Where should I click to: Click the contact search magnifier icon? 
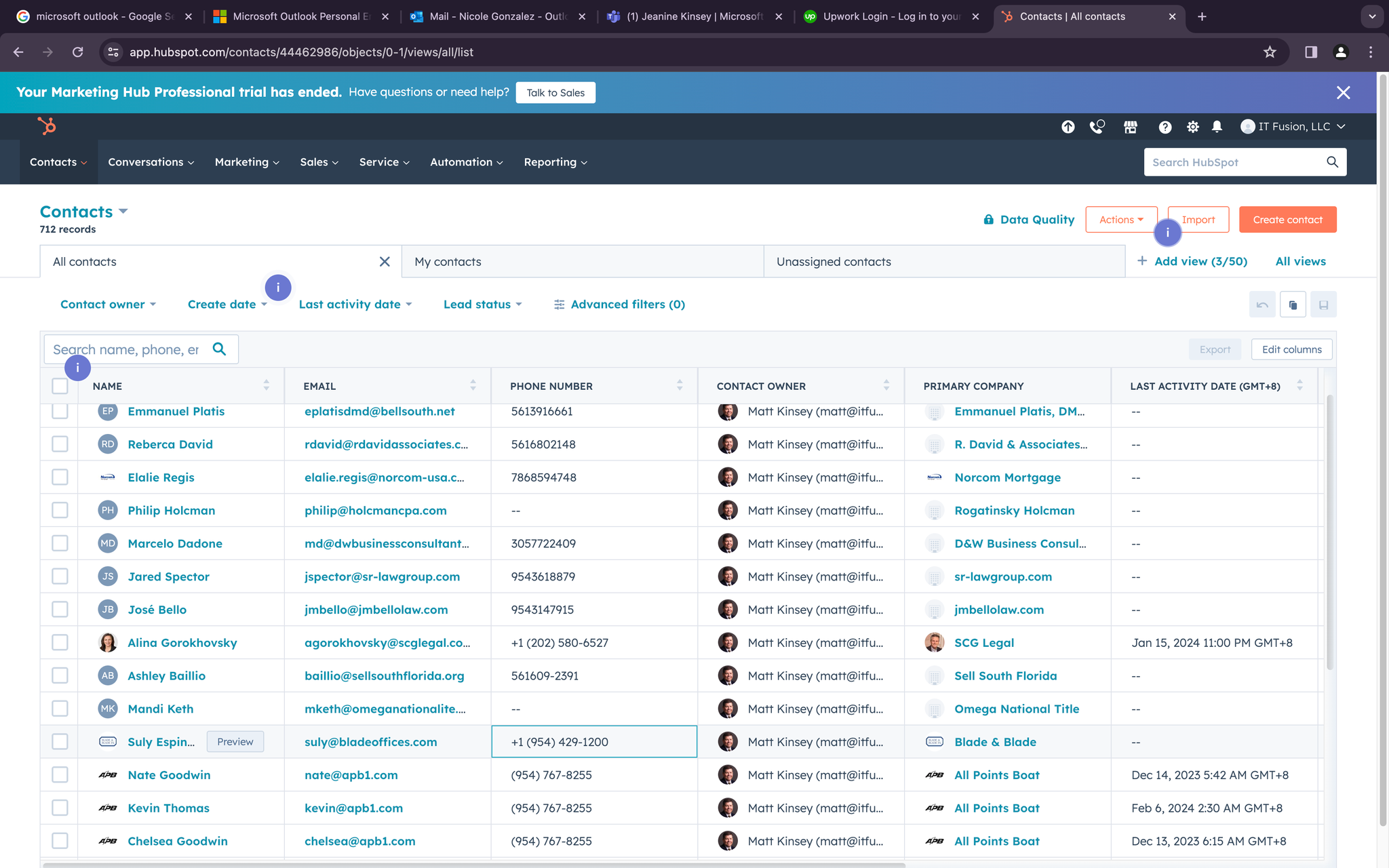click(x=219, y=349)
